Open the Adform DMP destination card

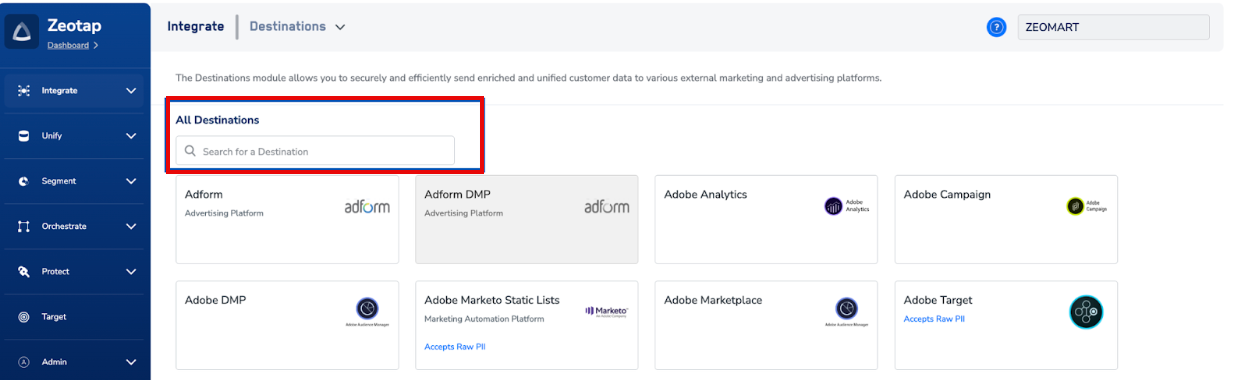(x=527, y=219)
